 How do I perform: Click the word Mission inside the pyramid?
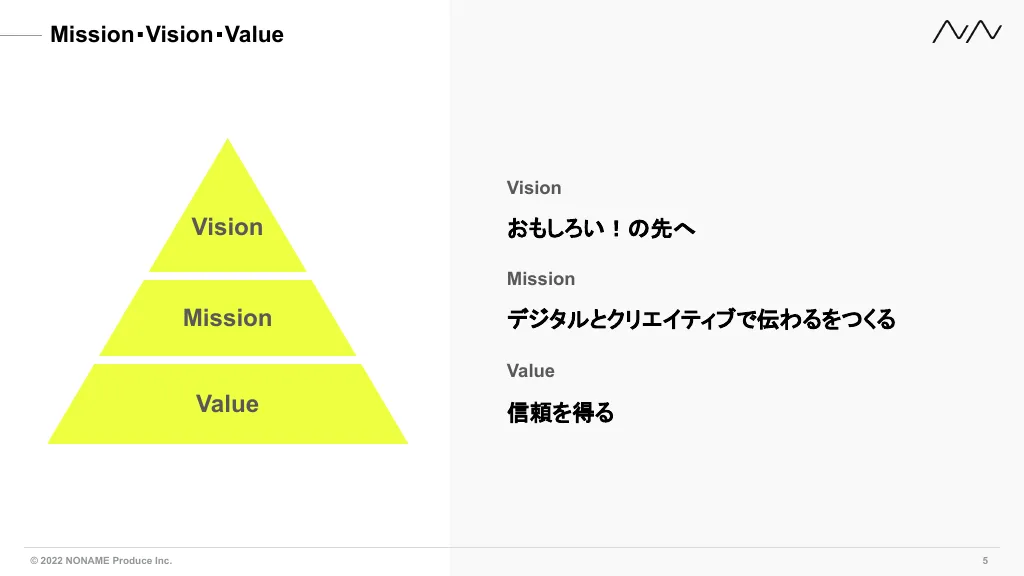point(227,318)
